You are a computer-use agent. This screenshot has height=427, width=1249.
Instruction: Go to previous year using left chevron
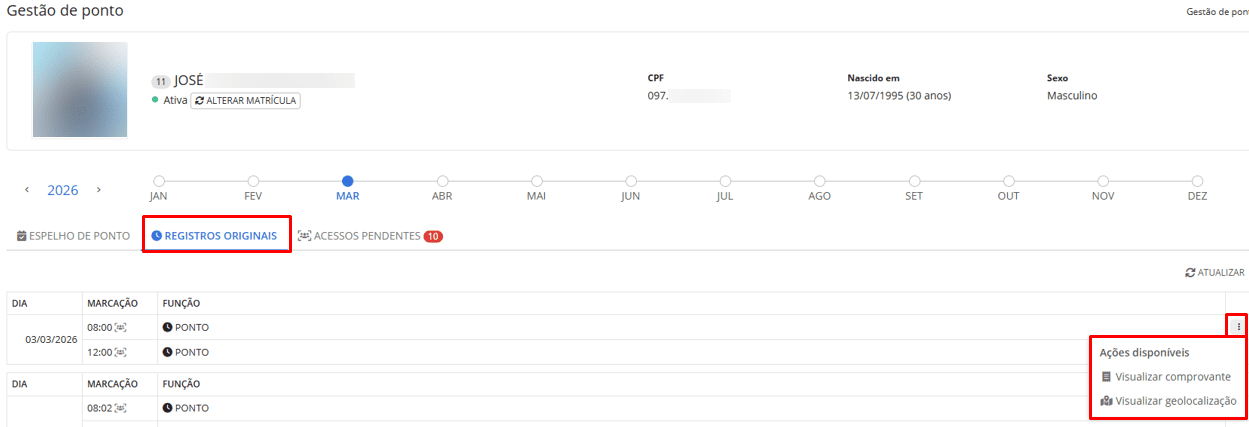click(x=27, y=190)
